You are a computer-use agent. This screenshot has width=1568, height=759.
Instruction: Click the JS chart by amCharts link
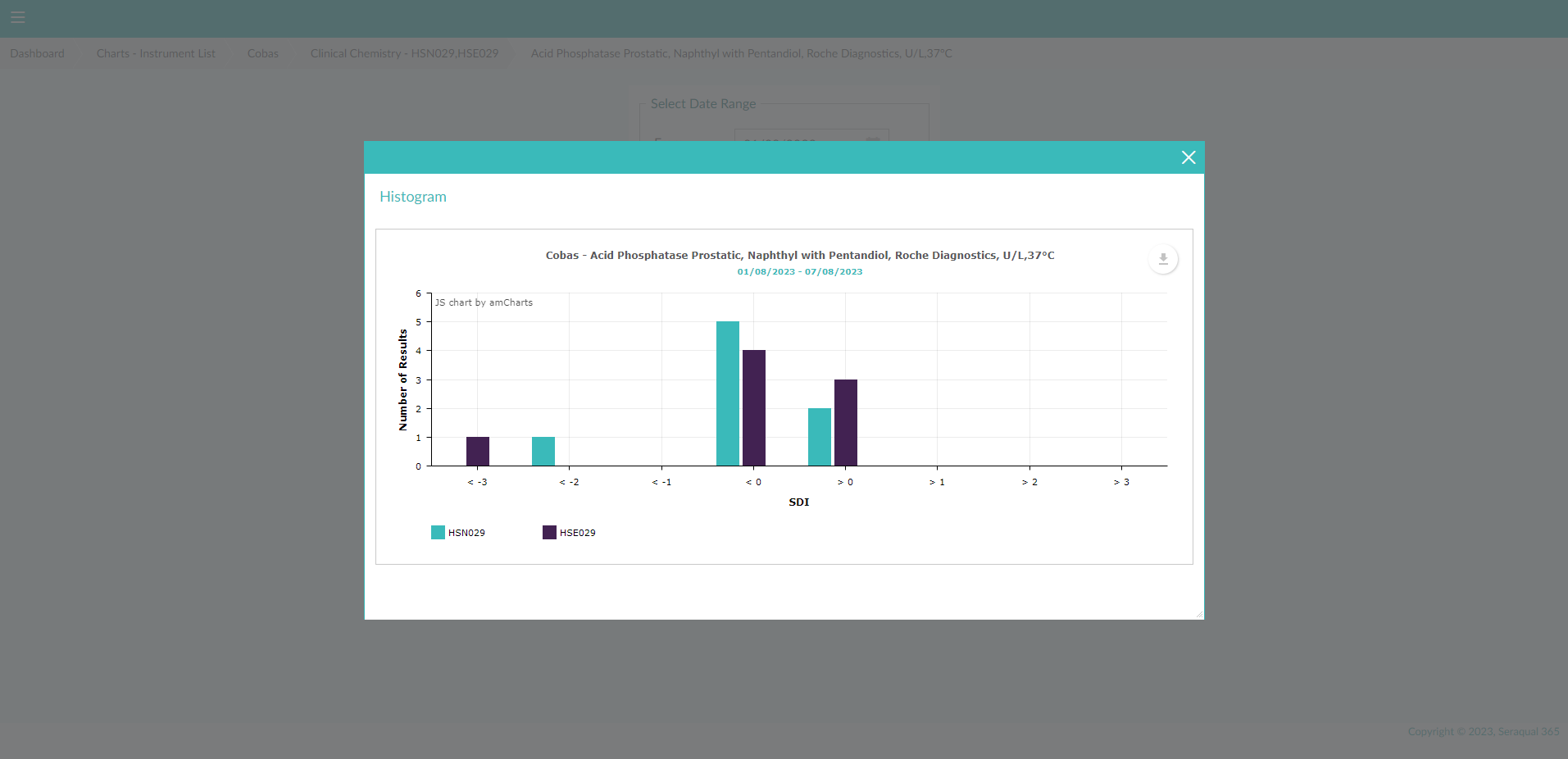click(484, 302)
